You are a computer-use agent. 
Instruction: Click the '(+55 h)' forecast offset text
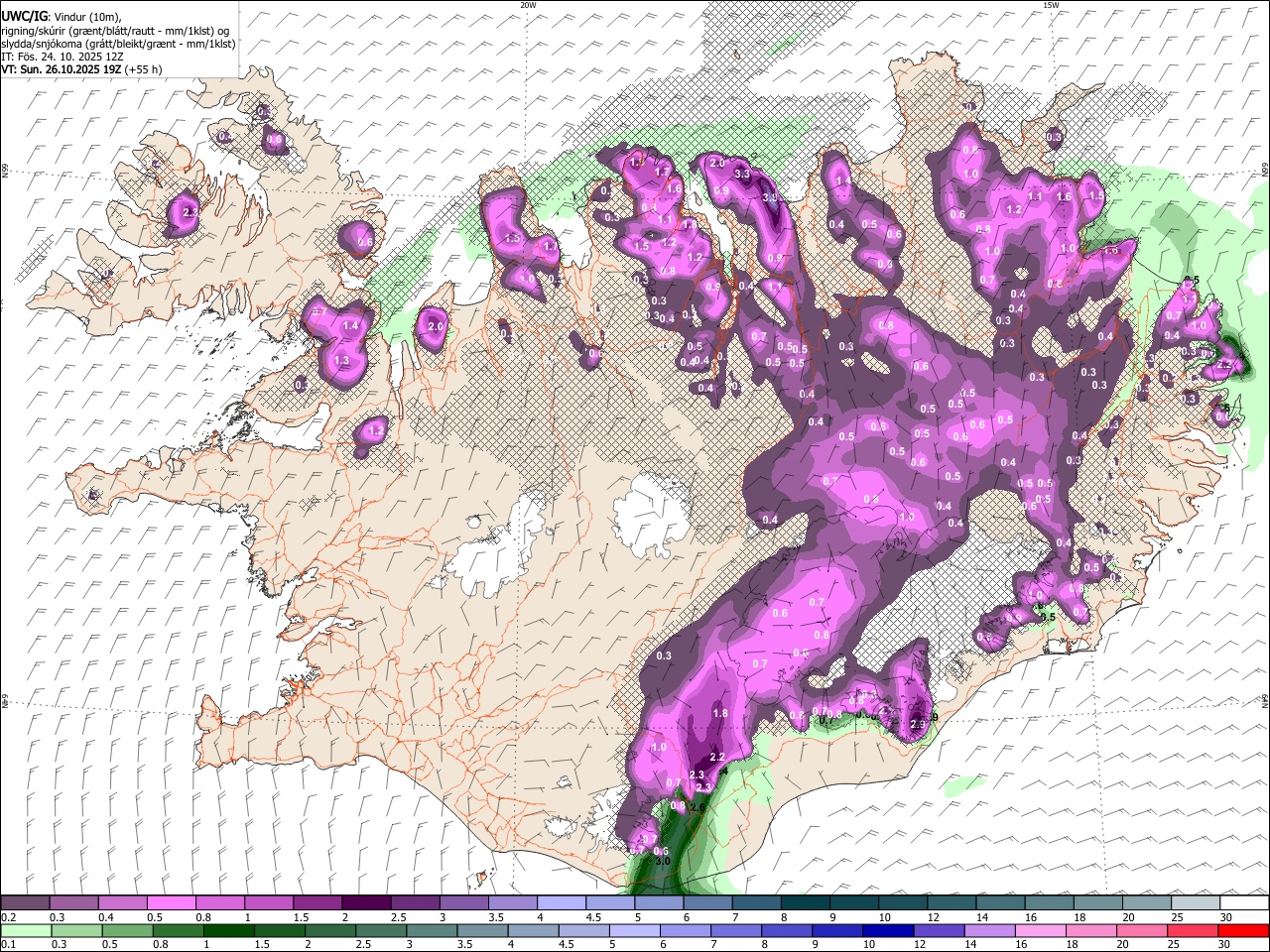click(x=143, y=69)
